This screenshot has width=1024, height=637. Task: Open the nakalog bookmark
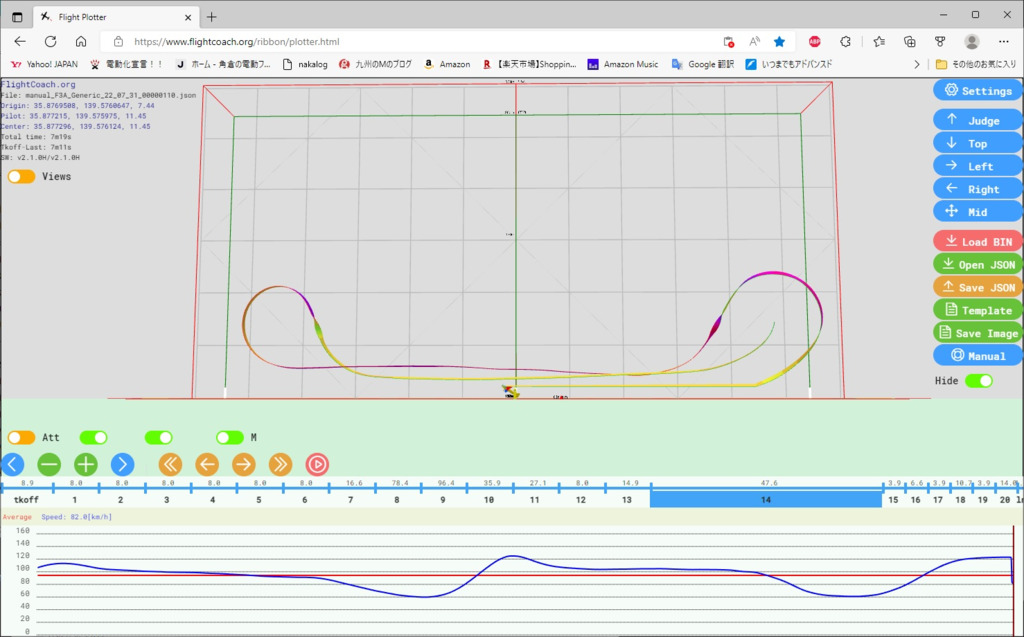pos(305,64)
